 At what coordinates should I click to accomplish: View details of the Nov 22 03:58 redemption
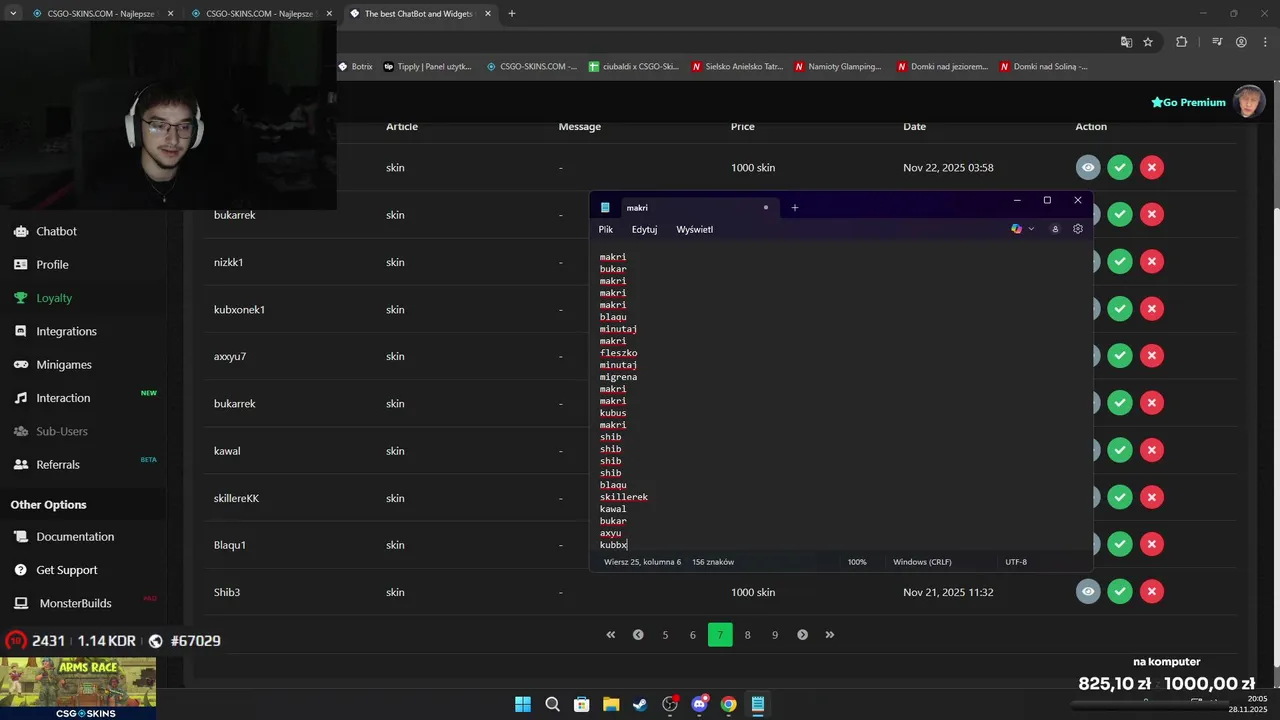1088,167
